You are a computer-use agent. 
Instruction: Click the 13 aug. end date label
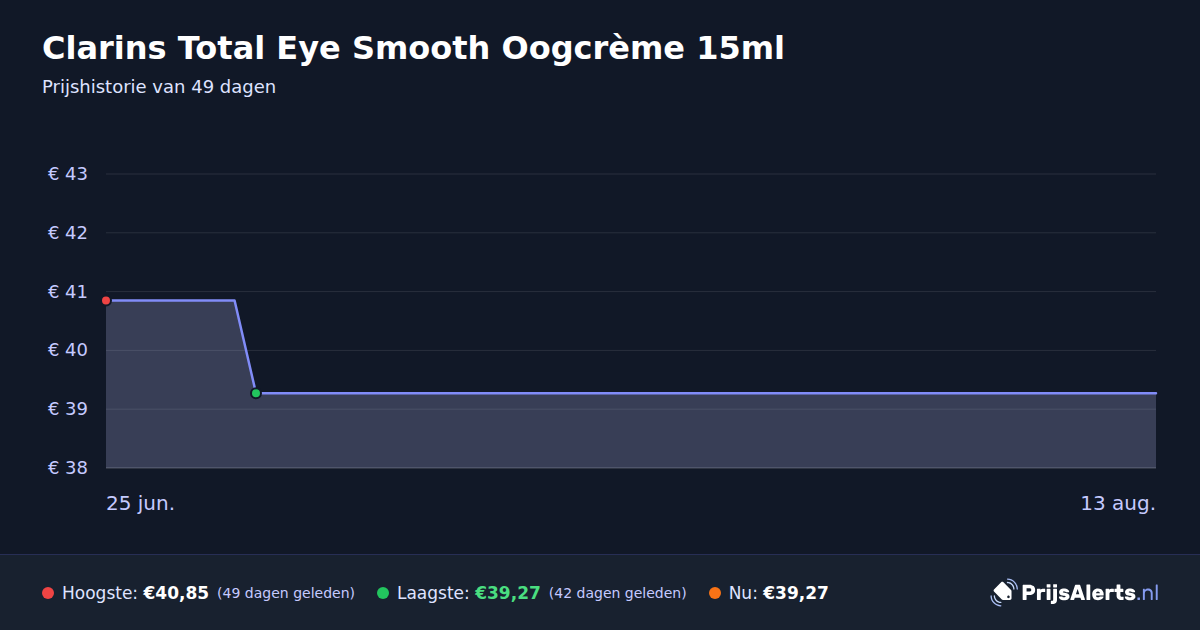[x=1118, y=503]
